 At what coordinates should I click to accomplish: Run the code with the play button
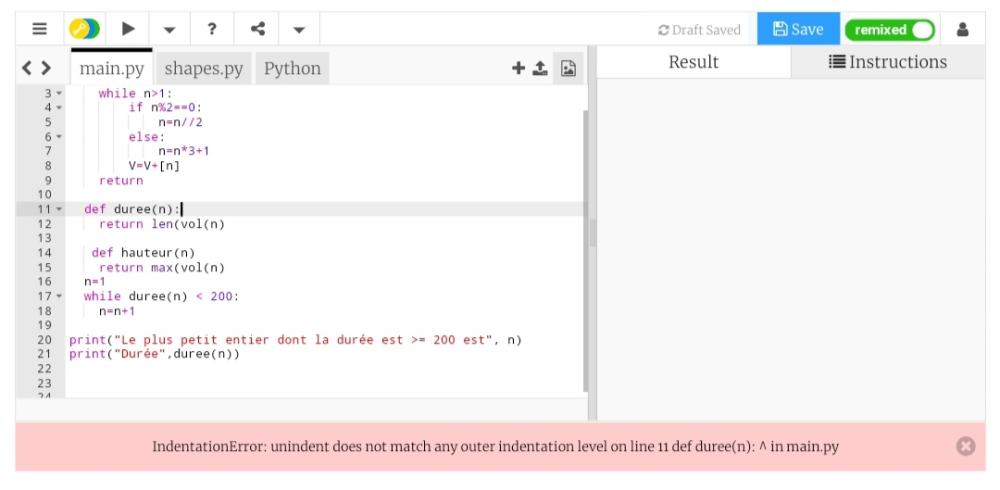pyautogui.click(x=128, y=29)
